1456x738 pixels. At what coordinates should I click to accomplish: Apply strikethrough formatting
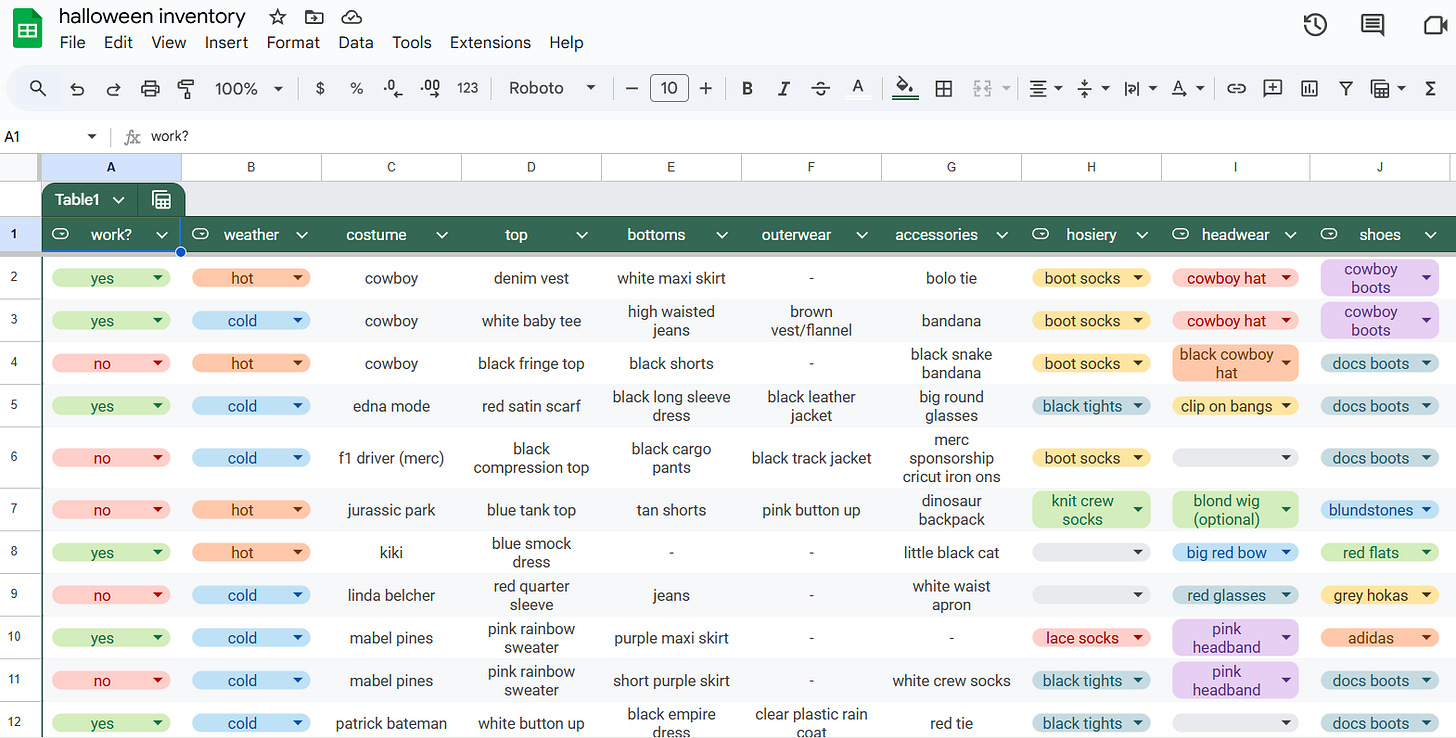[821, 88]
